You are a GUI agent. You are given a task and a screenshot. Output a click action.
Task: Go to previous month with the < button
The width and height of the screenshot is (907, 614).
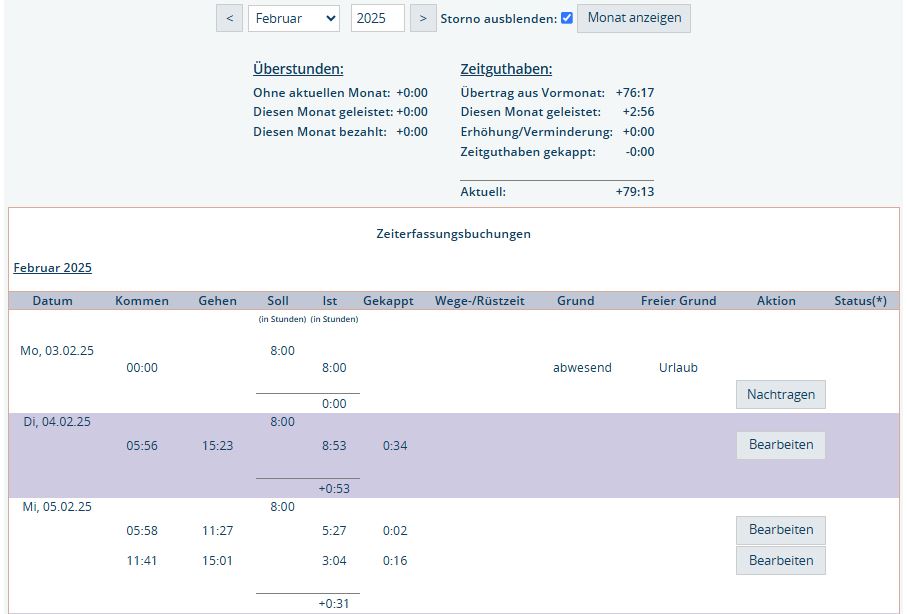point(229,18)
